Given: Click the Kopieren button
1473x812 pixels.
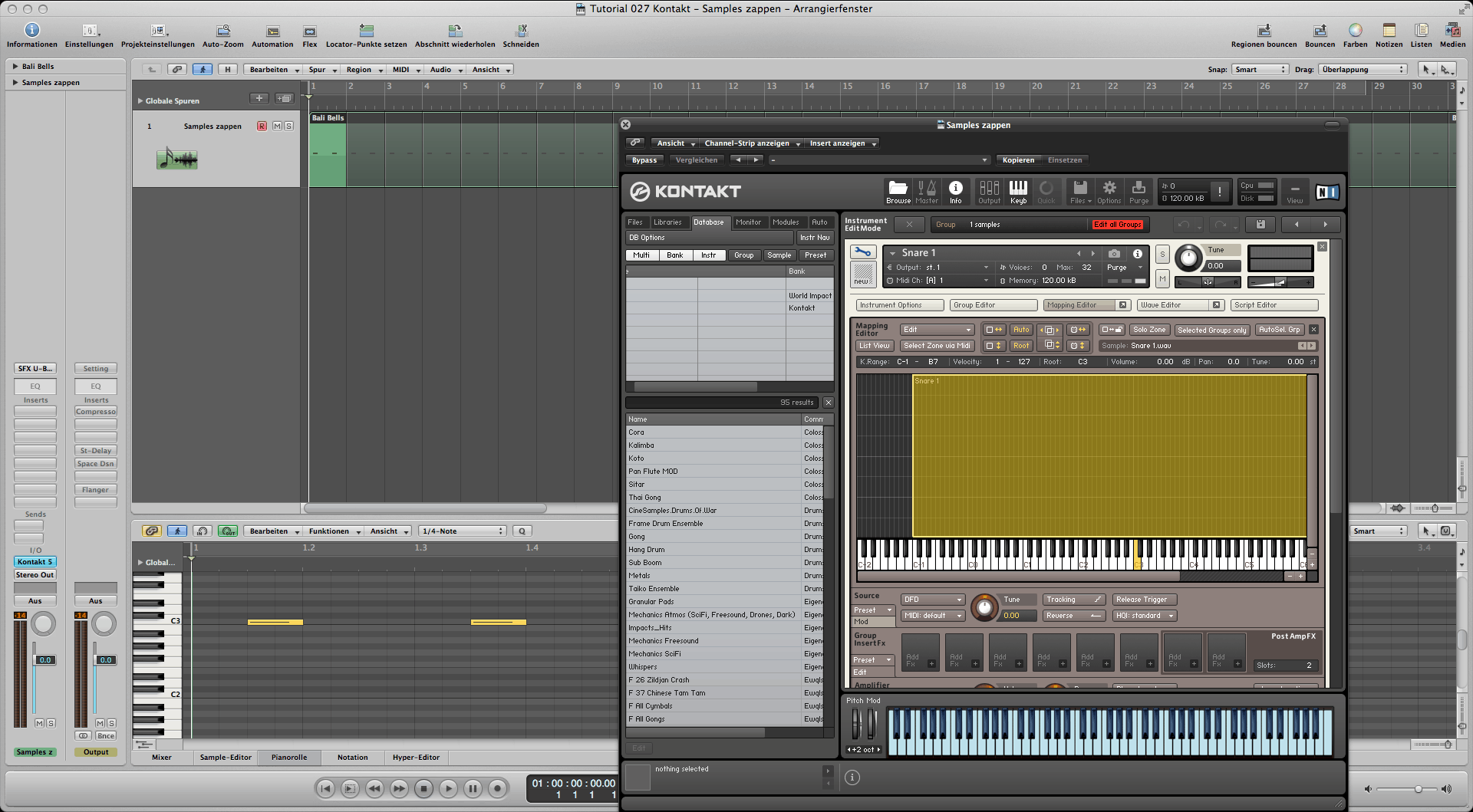Looking at the screenshot, I should pyautogui.click(x=1018, y=160).
